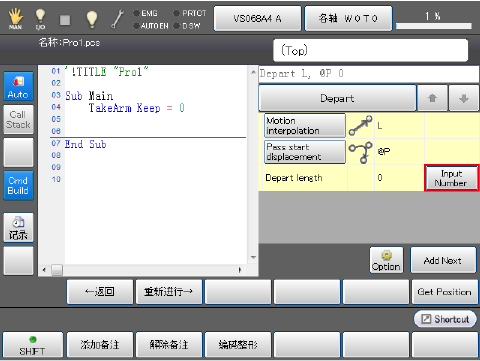Click the 重新进行→ redo button
The width and height of the screenshot is (480, 361).
[169, 292]
